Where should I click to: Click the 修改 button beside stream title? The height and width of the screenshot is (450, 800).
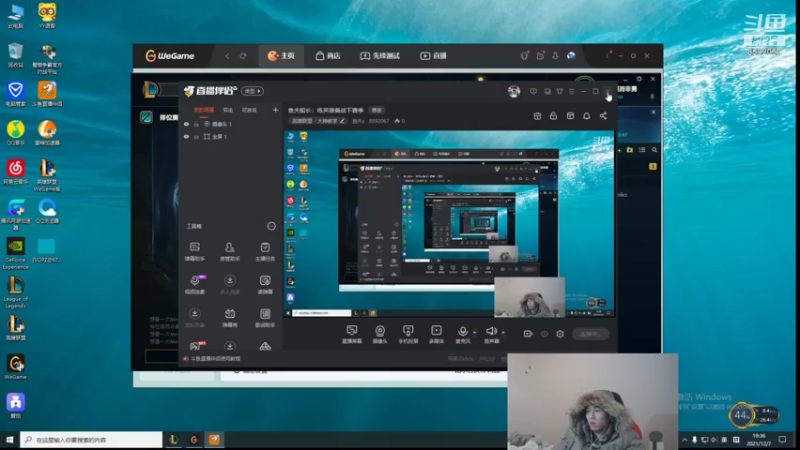377,110
